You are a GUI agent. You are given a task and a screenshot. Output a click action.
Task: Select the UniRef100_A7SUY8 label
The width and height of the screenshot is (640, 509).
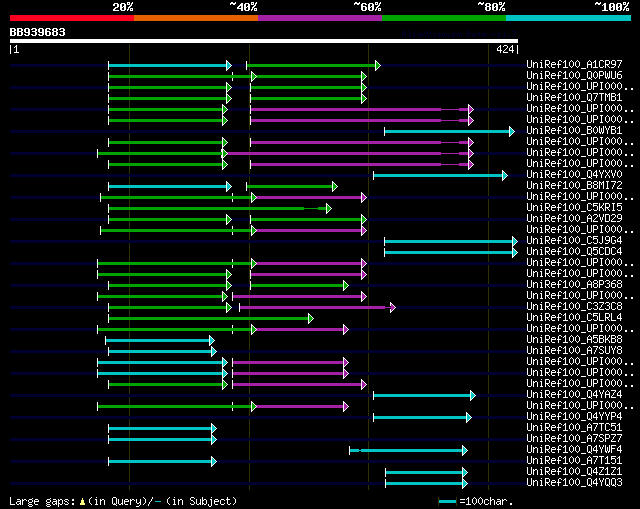coord(574,351)
